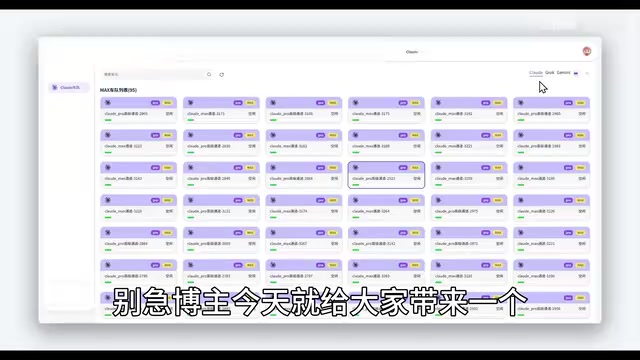Click the Claude logo on the claude_max 3183 card
This screenshot has width=640, height=360.
pyautogui.click(x=108, y=167)
